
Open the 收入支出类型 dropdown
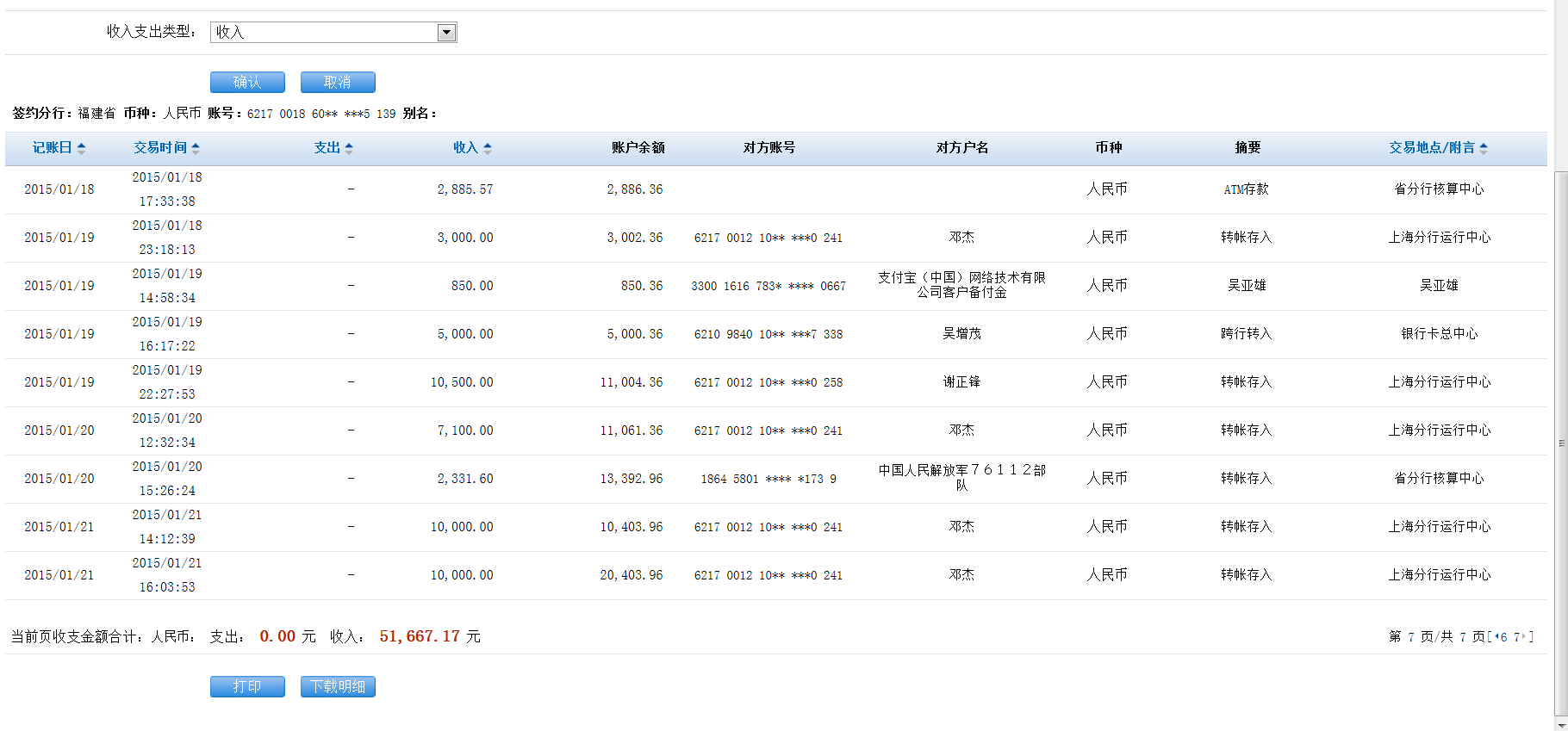(x=445, y=33)
